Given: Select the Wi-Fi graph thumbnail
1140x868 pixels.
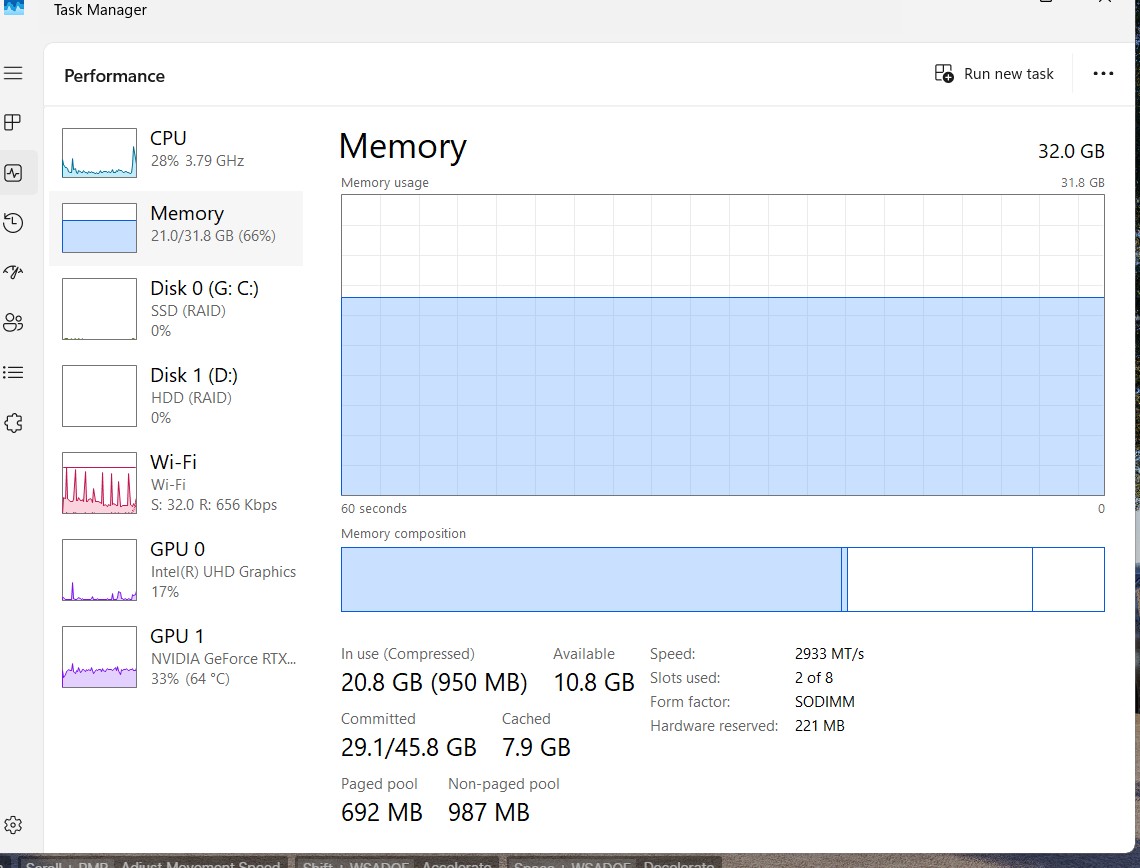Looking at the screenshot, I should point(99,482).
